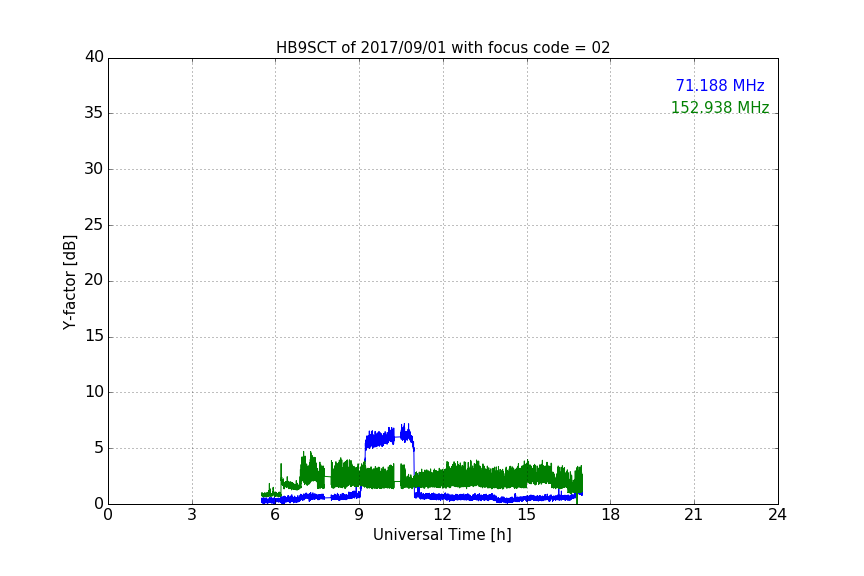The height and width of the screenshot is (576, 864).
Task: Click y-axis tick label 30
Action: coord(94,169)
